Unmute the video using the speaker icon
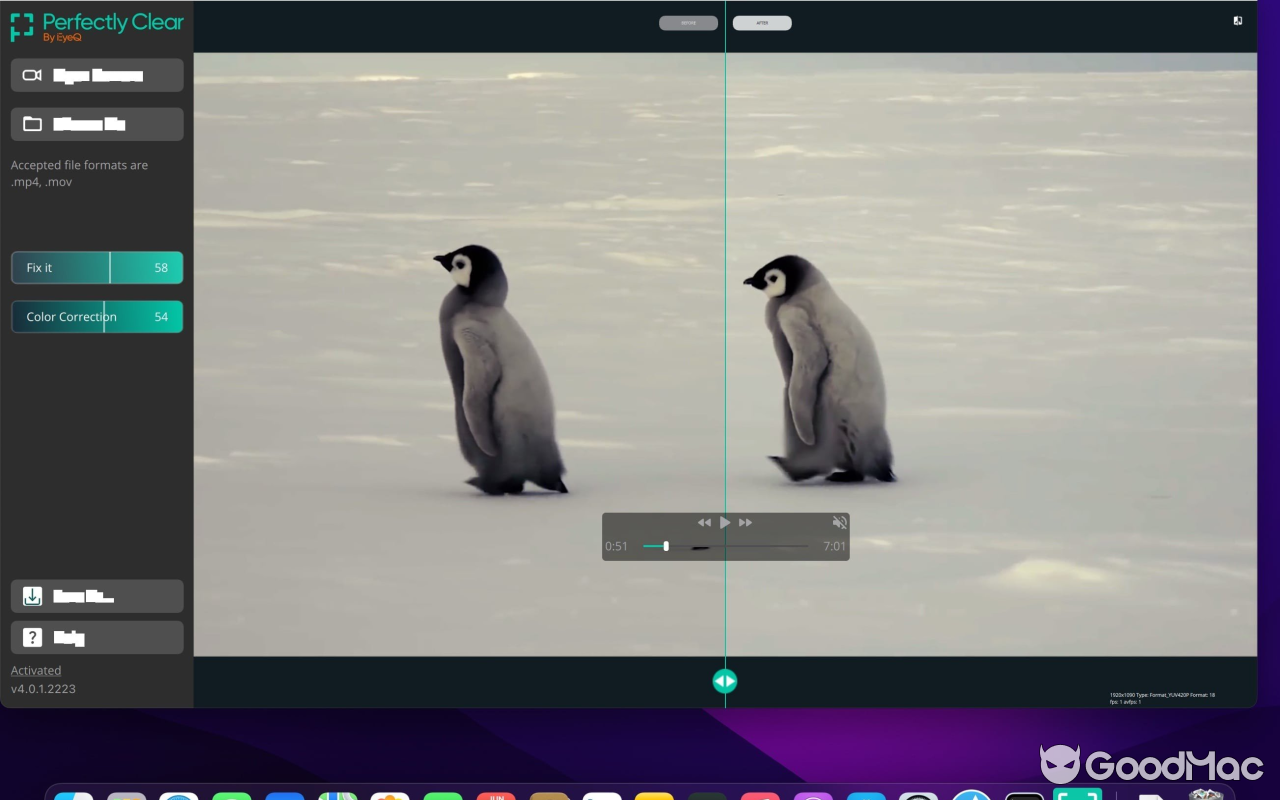Image resolution: width=1280 pixels, height=800 pixels. point(840,522)
